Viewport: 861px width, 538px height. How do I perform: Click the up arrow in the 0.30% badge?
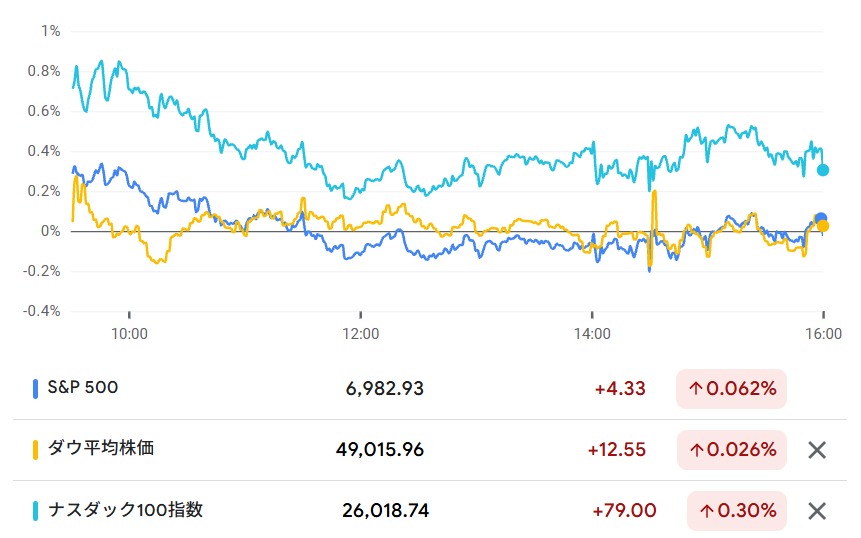[707, 511]
